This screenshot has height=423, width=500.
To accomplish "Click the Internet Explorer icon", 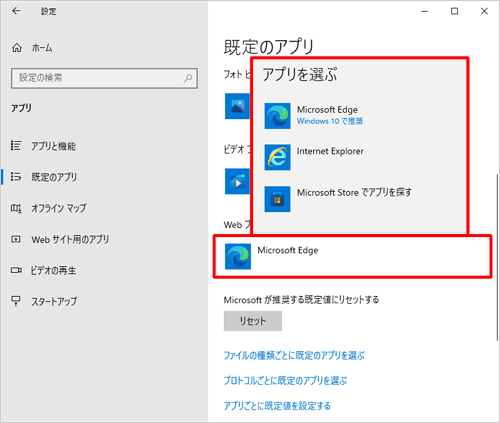I will pos(277,157).
